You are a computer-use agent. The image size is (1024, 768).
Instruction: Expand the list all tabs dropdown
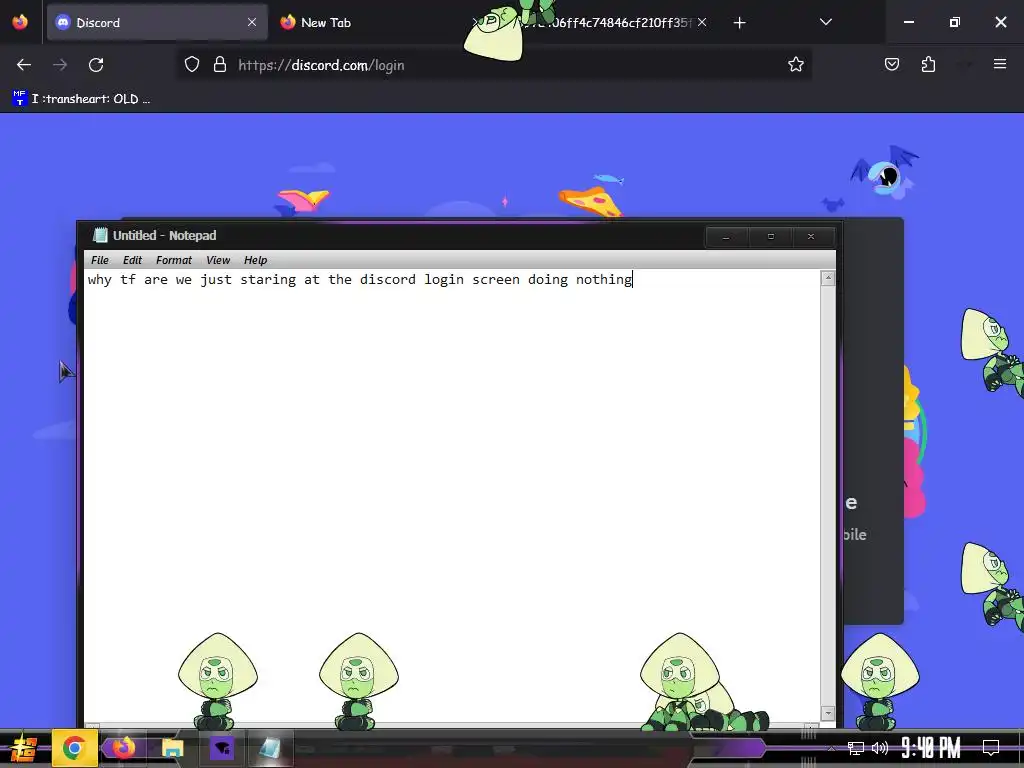[x=825, y=22]
